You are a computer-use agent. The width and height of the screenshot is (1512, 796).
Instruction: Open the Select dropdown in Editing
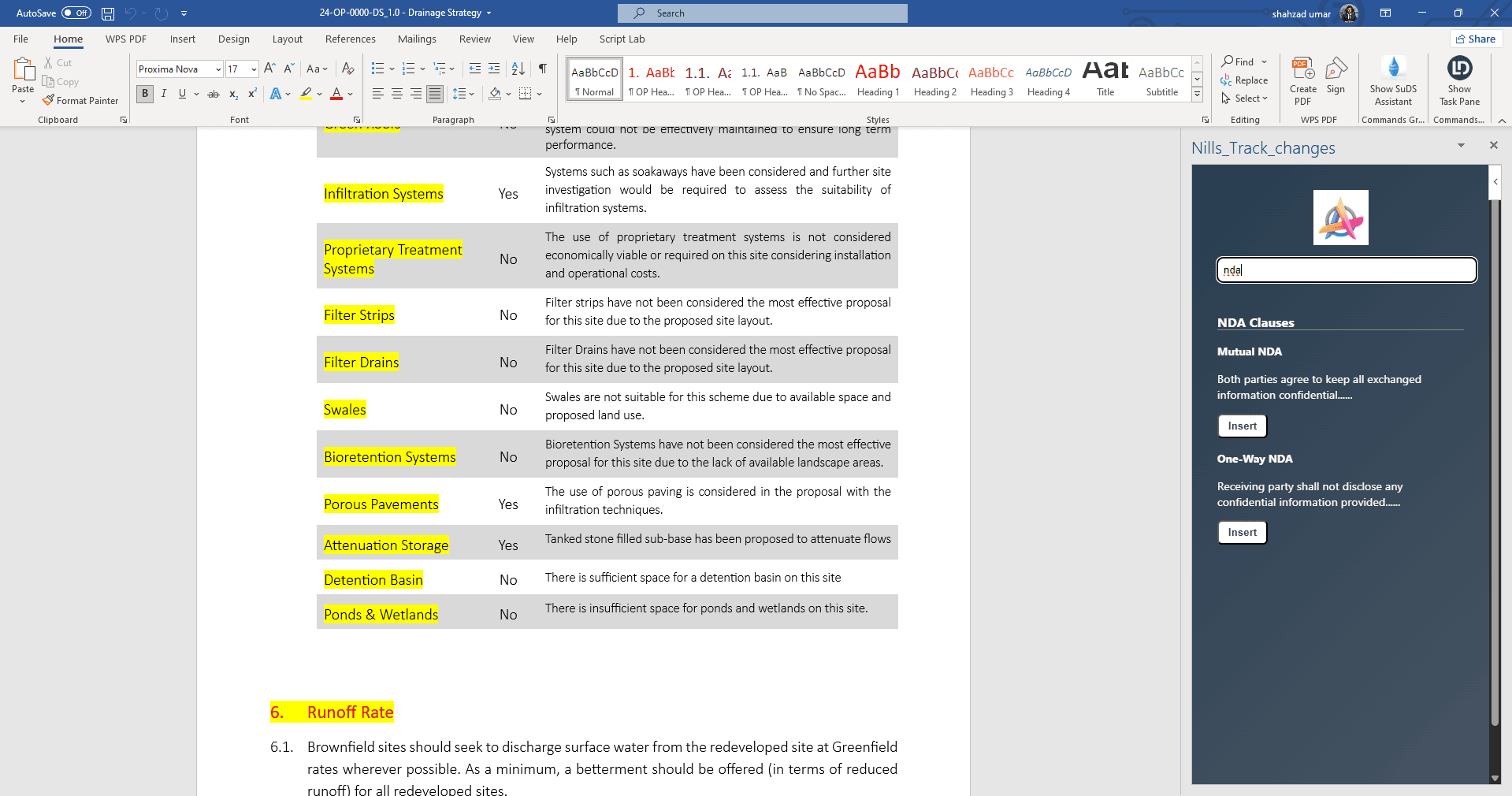pos(1245,99)
